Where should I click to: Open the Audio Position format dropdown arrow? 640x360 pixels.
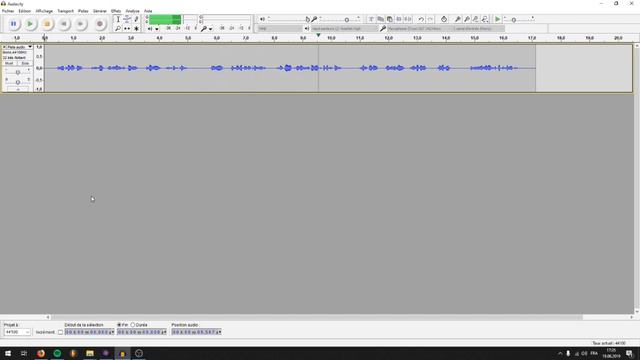pyautogui.click(x=220, y=332)
